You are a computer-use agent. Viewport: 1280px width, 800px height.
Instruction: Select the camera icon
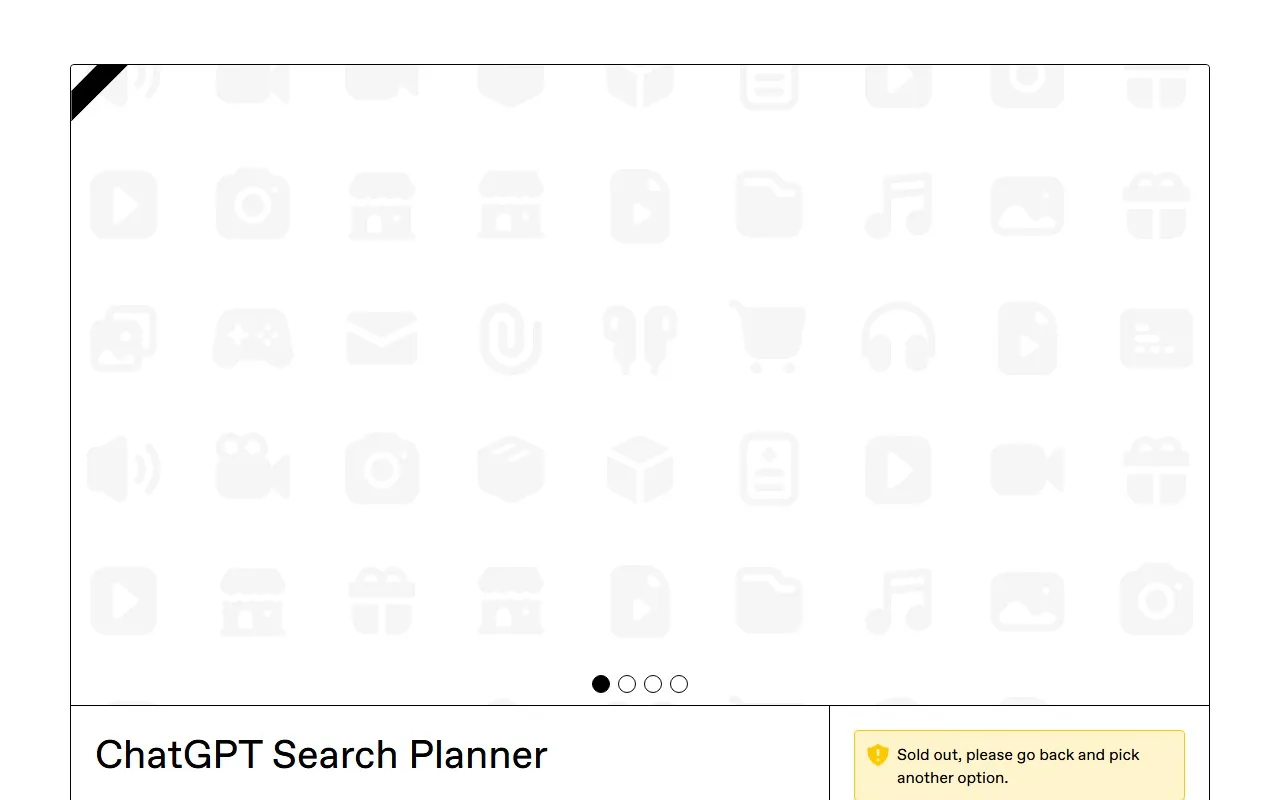[253, 205]
